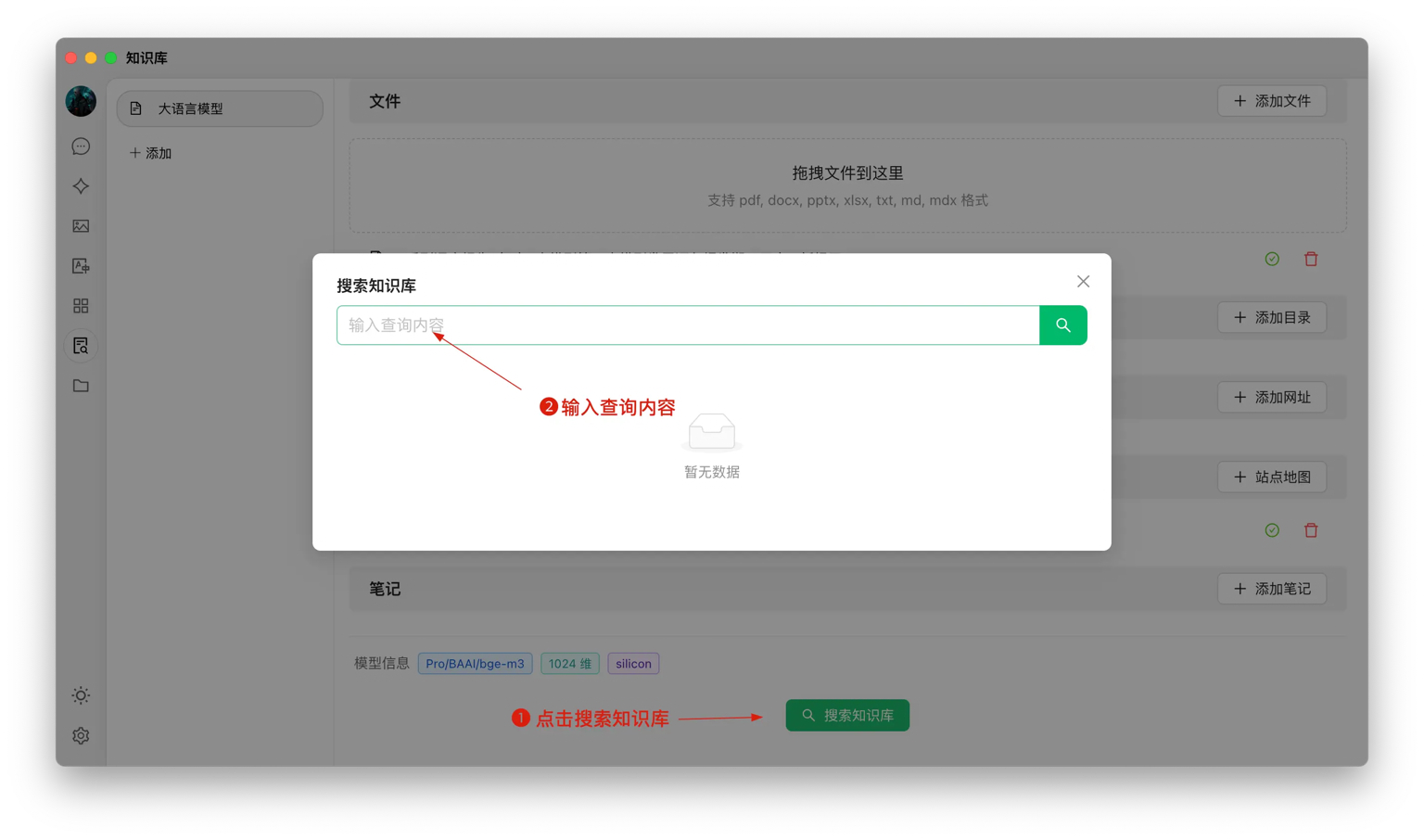The height and width of the screenshot is (840, 1424).
Task: Open the user avatar profile picture
Action: 81,101
